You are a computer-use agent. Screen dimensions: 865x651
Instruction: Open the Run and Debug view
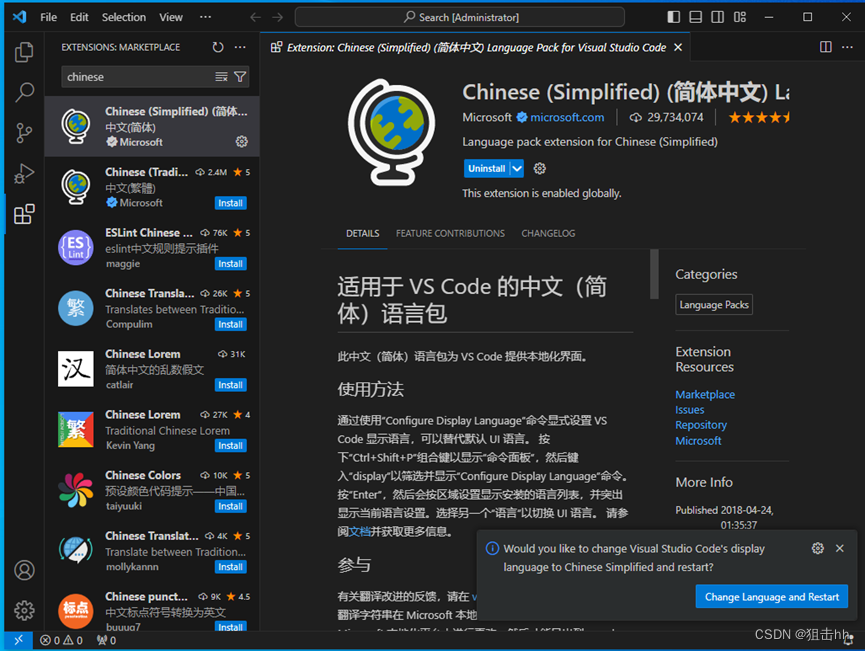click(24, 174)
